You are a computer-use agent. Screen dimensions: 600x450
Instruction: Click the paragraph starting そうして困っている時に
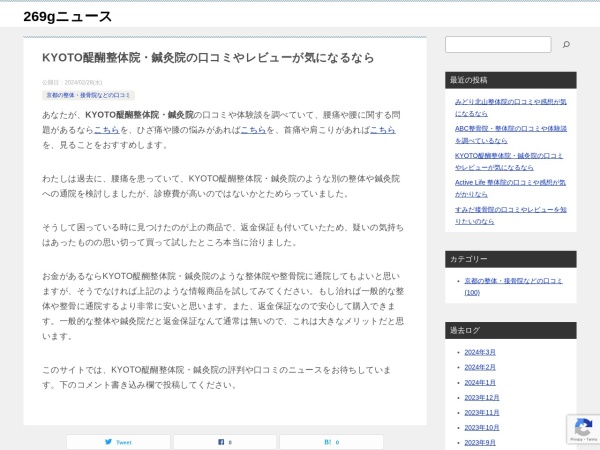(x=223, y=235)
